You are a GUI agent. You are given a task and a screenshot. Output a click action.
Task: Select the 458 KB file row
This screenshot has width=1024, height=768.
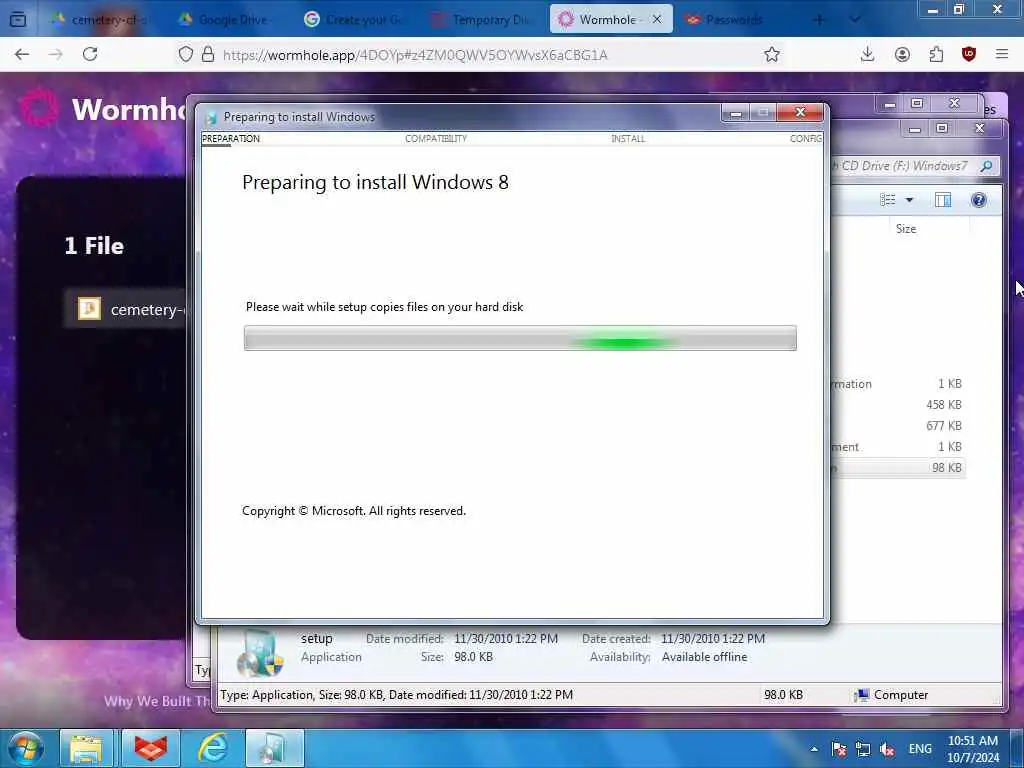pos(898,404)
